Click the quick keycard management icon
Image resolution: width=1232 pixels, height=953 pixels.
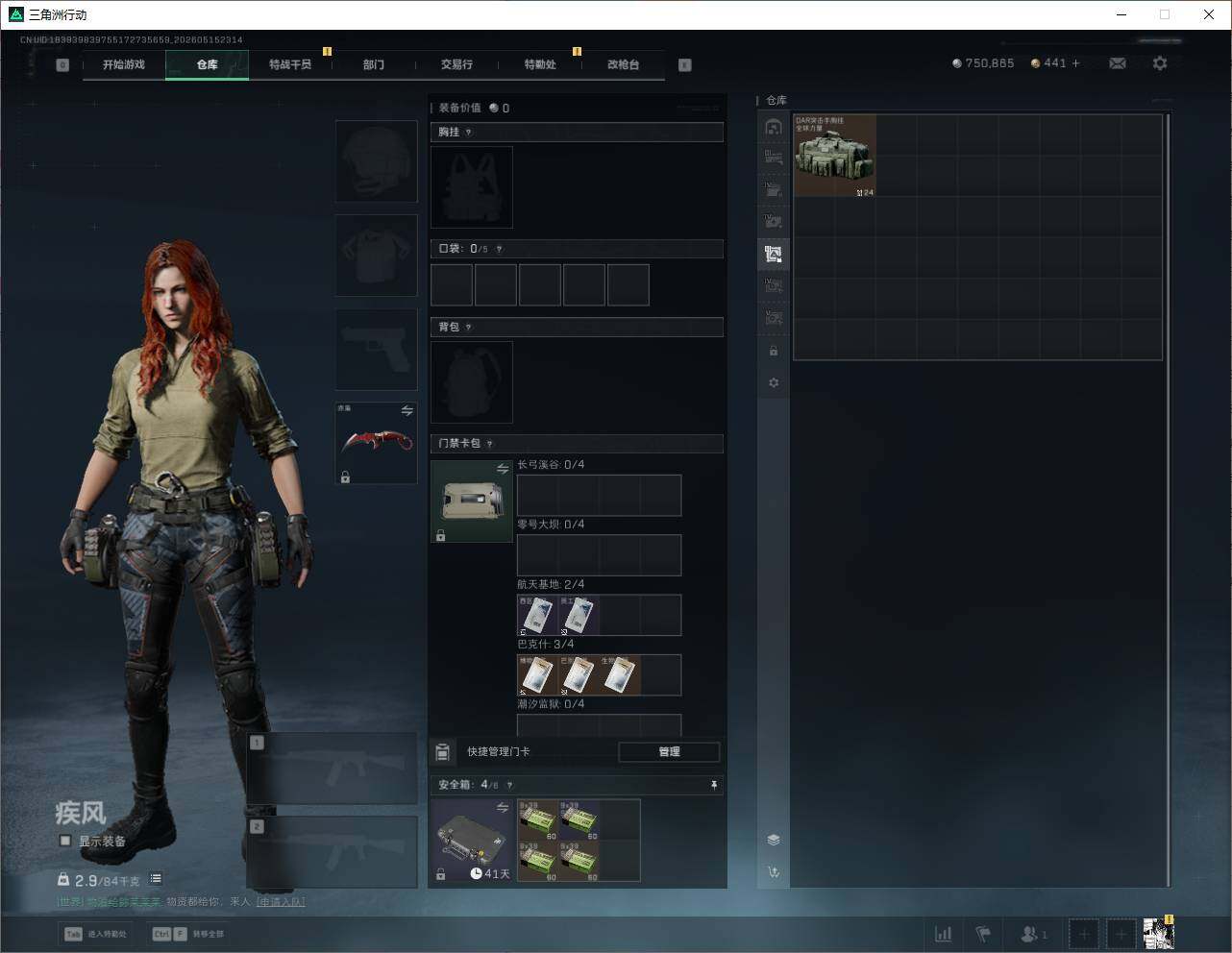point(443,752)
